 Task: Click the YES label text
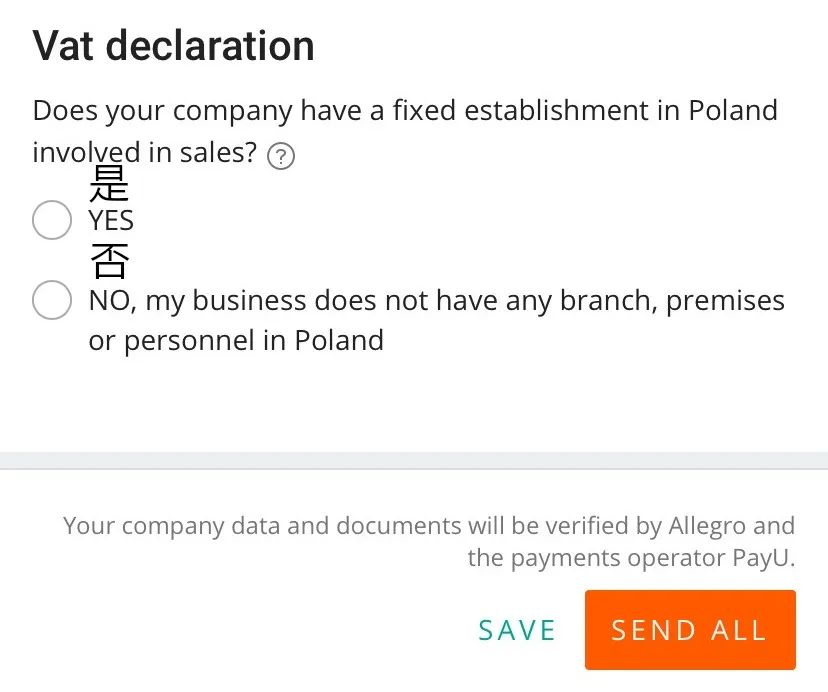(110, 220)
